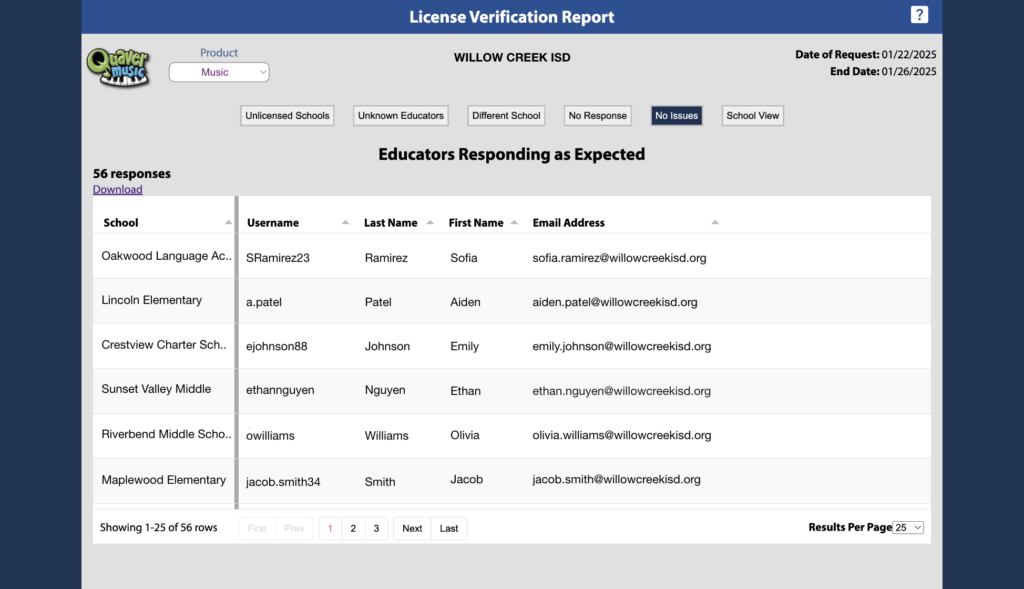Sort by Last Name column arrow
This screenshot has height=589, width=1024.
[430, 223]
